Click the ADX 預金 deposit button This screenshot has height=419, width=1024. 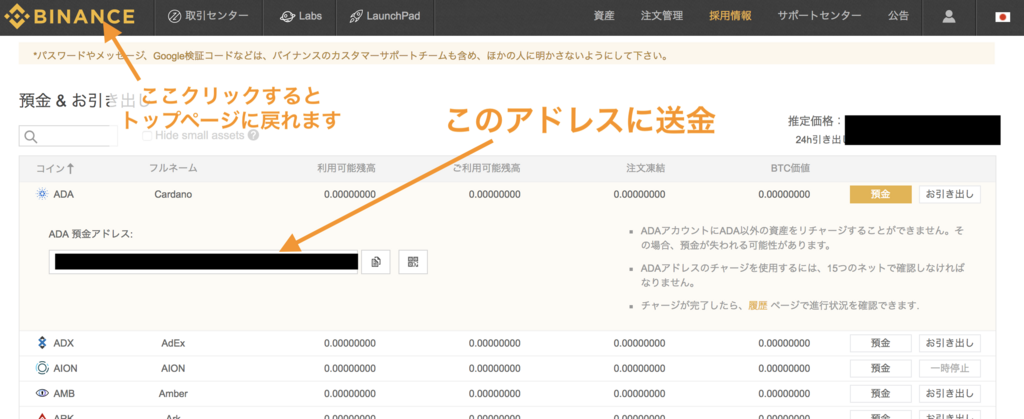[x=880, y=343]
